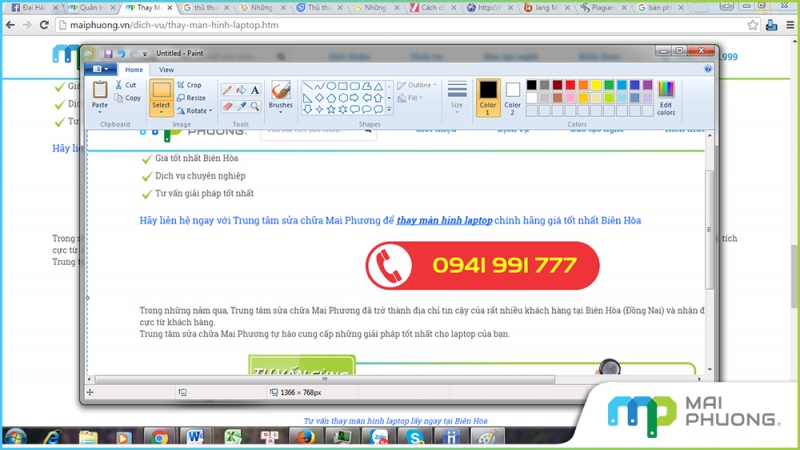
Task: Pick the five-point star shape
Action: coord(331,109)
